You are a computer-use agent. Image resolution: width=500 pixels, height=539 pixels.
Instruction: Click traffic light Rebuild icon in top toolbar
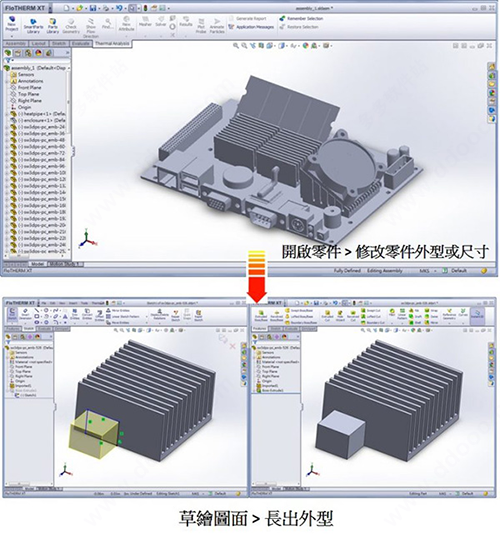coord(145,8)
